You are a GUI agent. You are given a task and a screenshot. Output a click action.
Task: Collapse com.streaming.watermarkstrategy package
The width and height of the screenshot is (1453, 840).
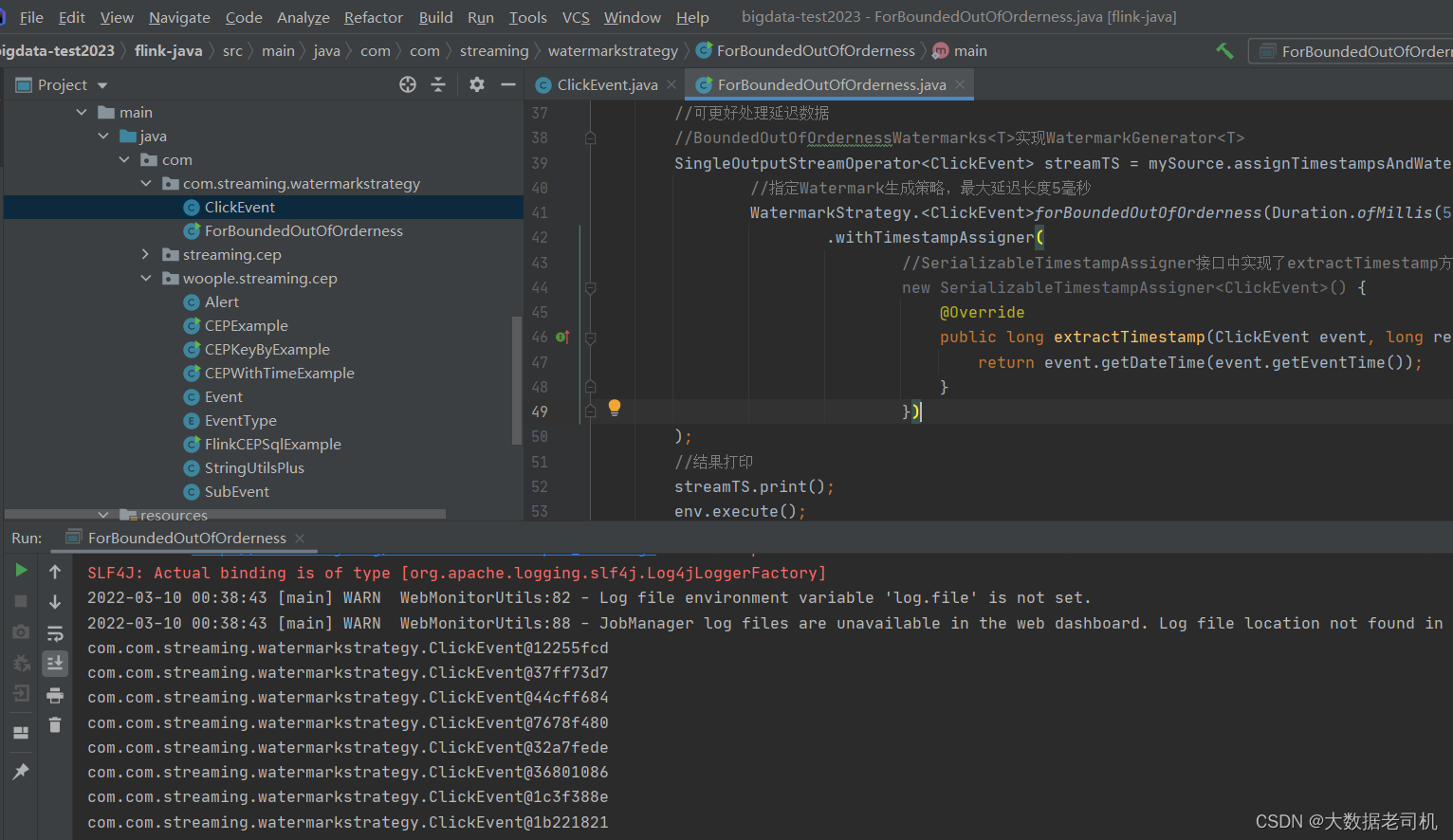[x=146, y=183]
